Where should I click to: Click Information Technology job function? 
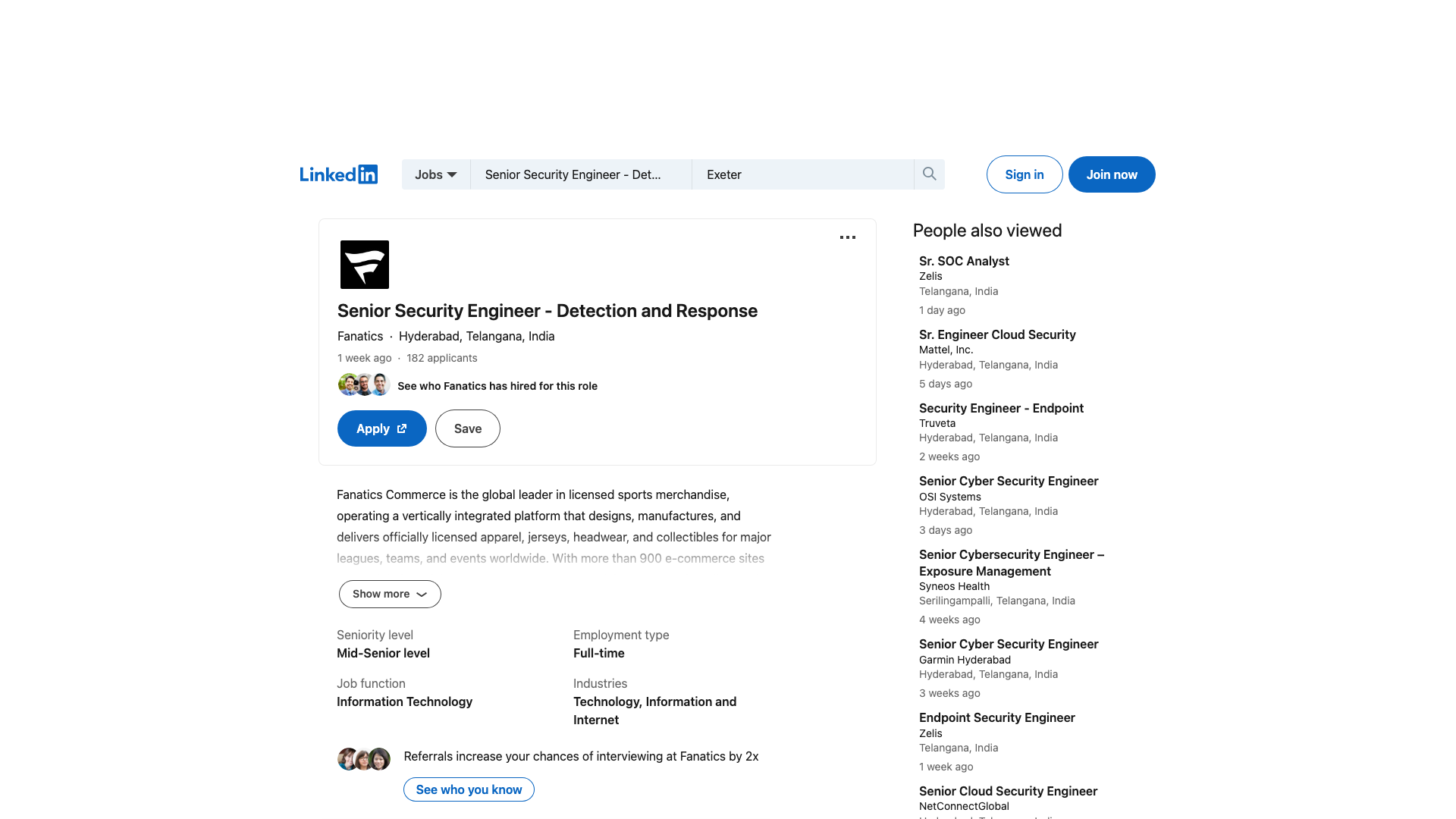click(404, 701)
